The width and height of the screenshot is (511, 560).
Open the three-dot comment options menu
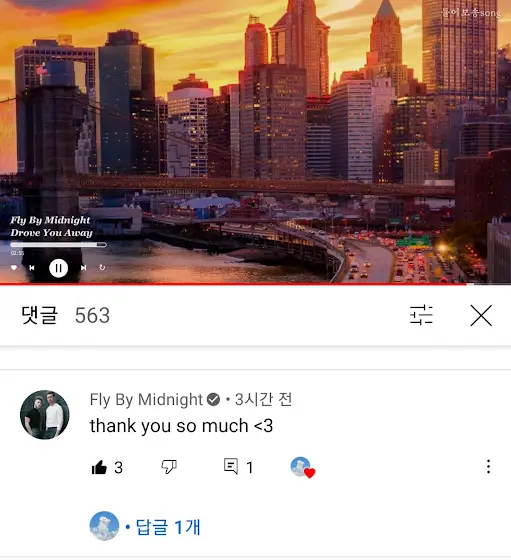(x=488, y=466)
